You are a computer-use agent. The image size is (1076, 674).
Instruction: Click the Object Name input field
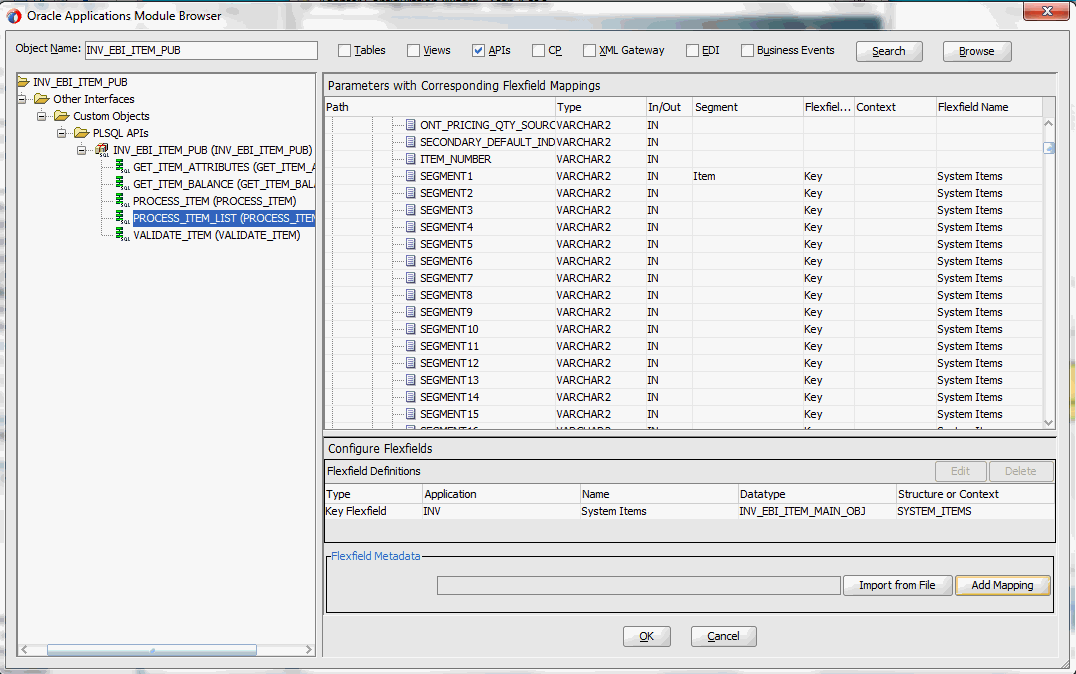click(201, 50)
